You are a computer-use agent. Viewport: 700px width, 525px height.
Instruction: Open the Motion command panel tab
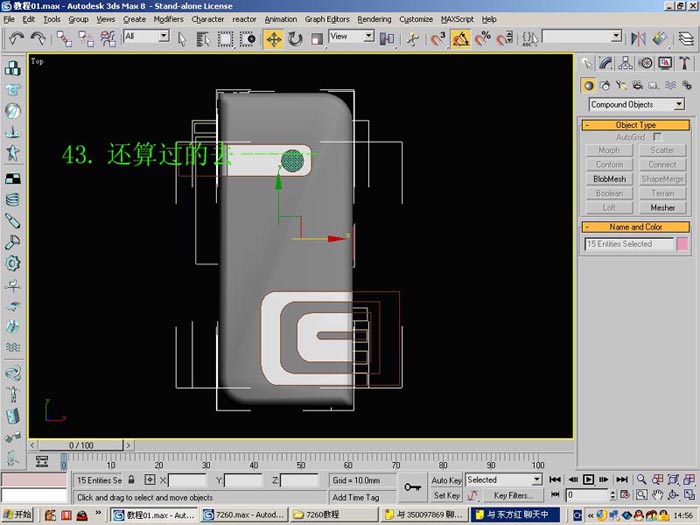[645, 63]
